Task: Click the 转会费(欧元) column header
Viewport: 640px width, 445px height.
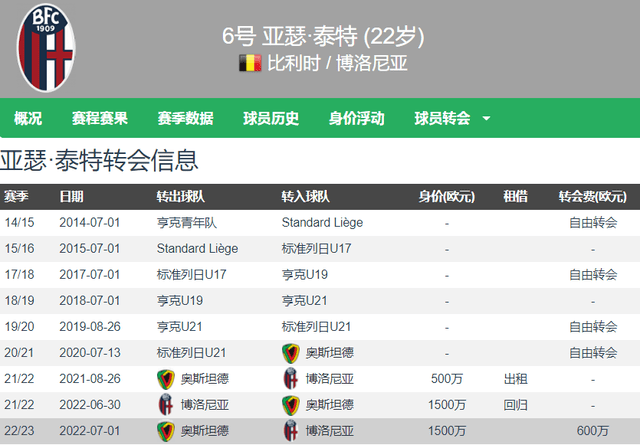Action: pyautogui.click(x=593, y=197)
